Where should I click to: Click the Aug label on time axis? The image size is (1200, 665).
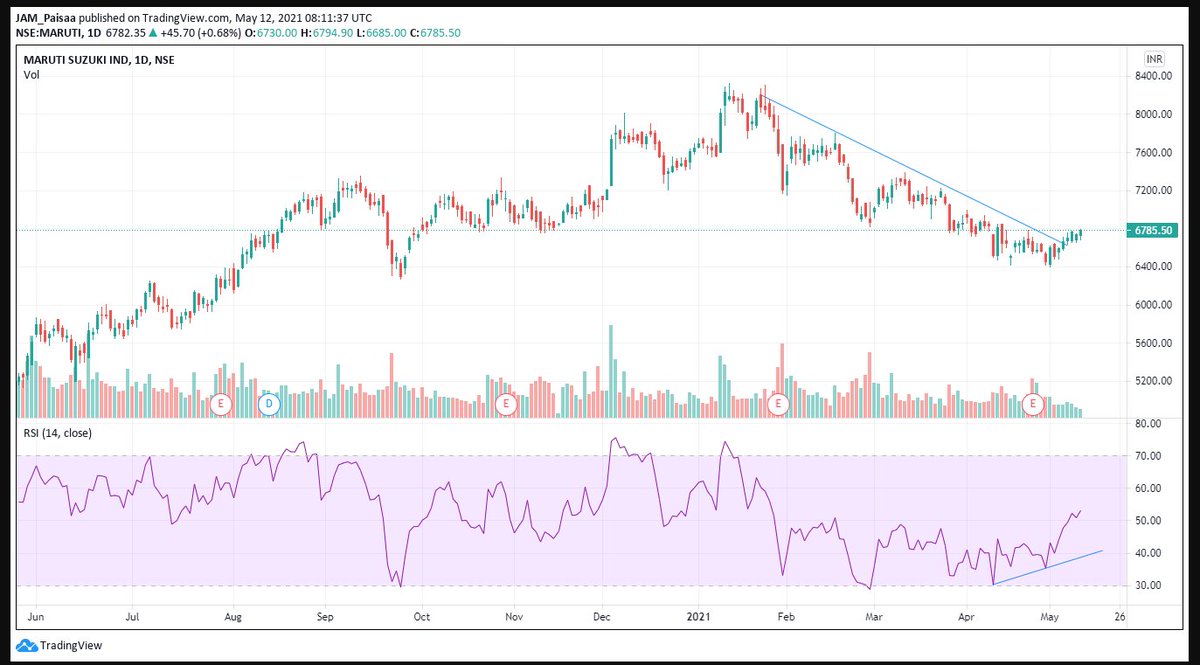click(x=233, y=619)
